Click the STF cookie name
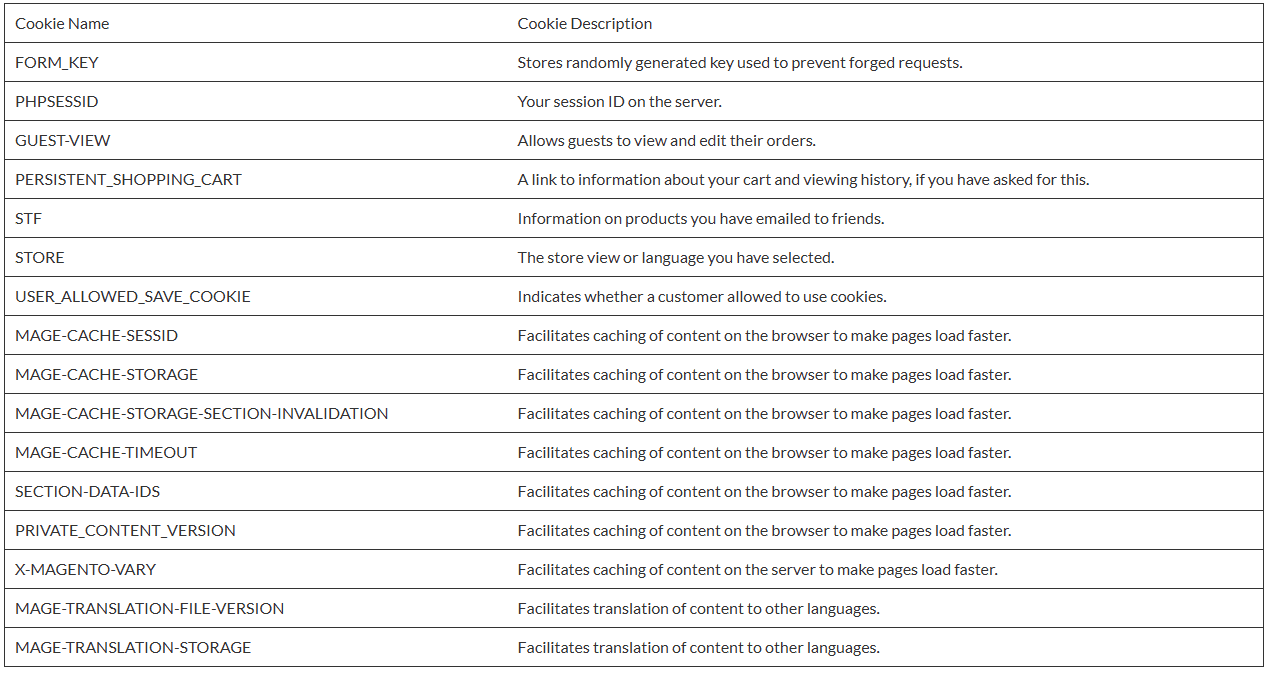Image resolution: width=1270 pixels, height=673 pixels. [28, 218]
